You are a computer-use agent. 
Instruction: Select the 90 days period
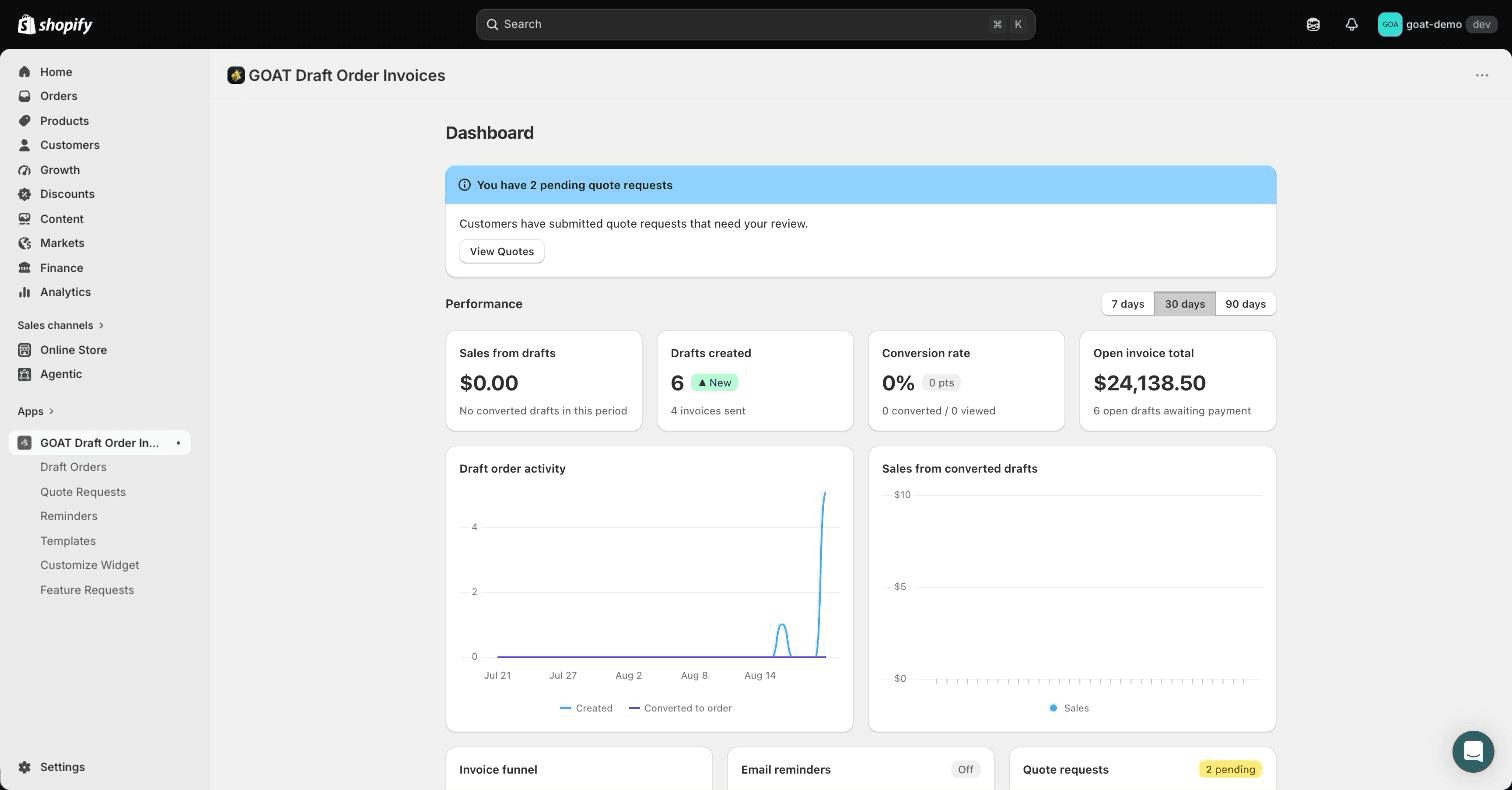tap(1246, 304)
